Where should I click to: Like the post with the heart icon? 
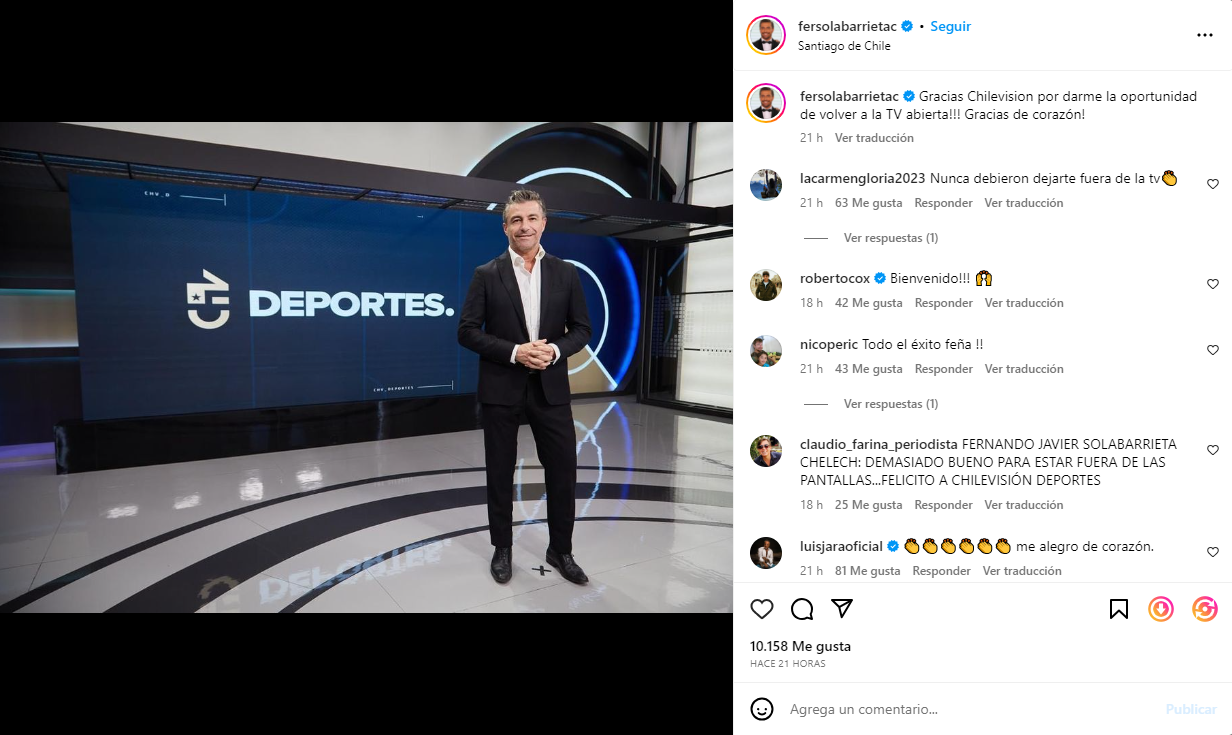(762, 609)
